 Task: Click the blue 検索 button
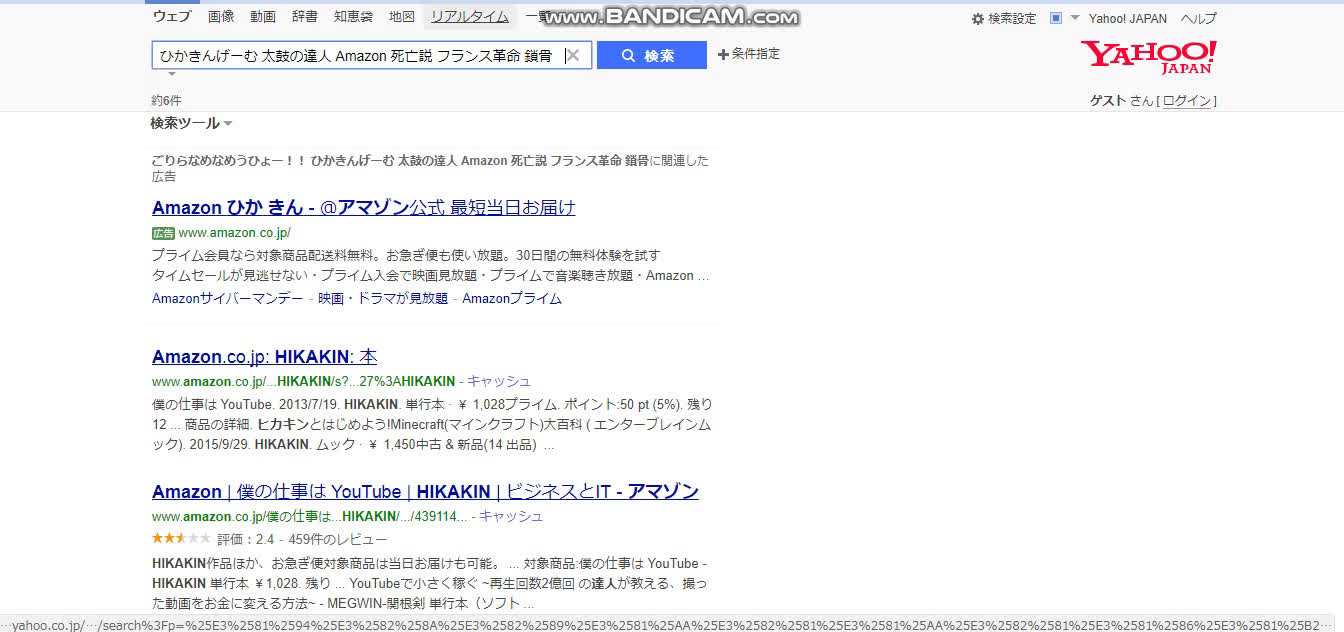(652, 56)
